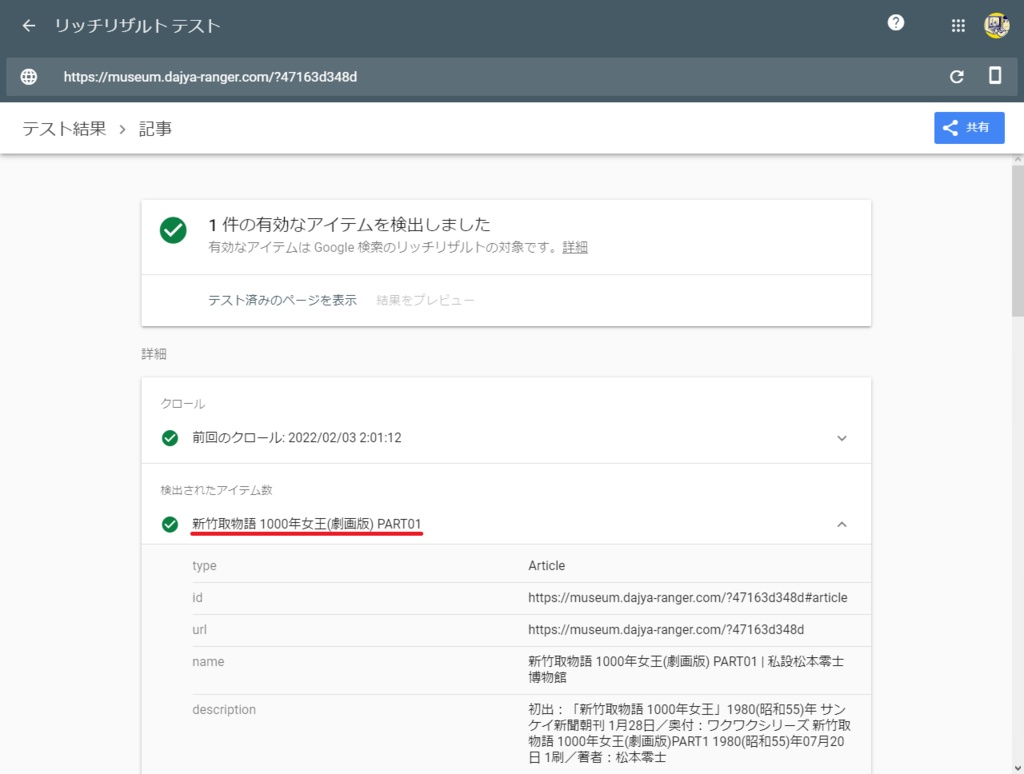Image resolution: width=1024 pixels, height=774 pixels.
Task: Click the green success checkmark at the top
Action: 173,231
